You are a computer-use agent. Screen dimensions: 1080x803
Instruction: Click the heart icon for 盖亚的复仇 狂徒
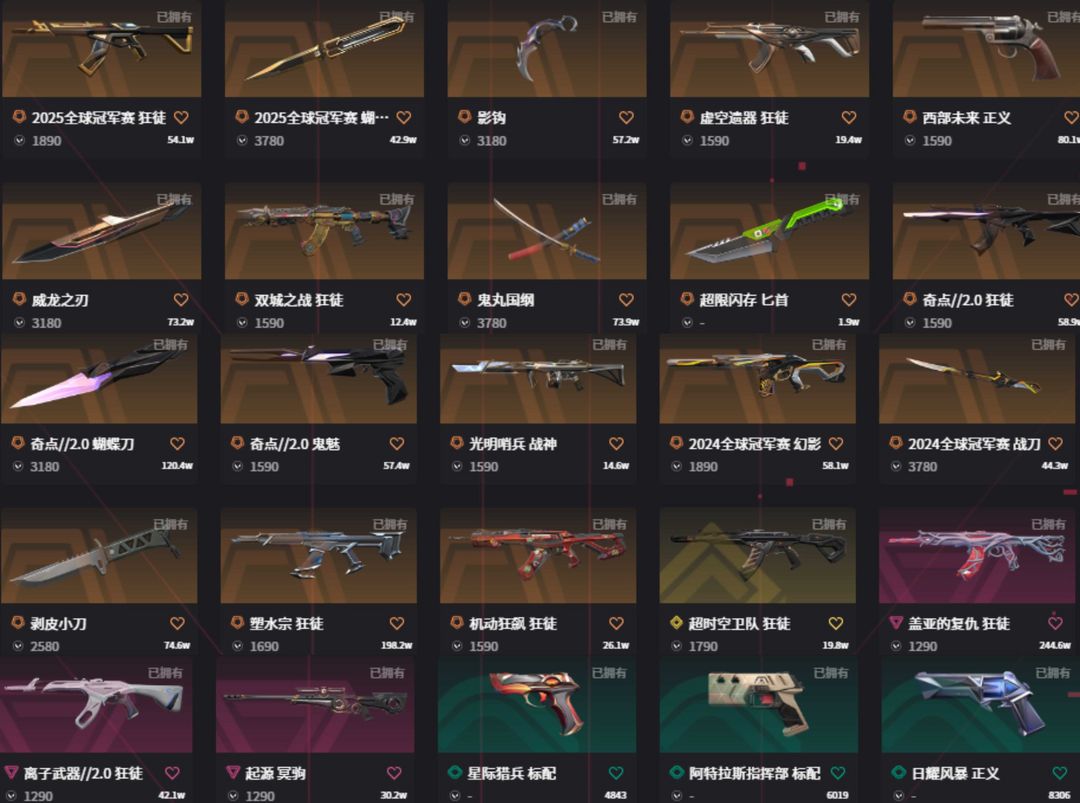pos(1055,623)
